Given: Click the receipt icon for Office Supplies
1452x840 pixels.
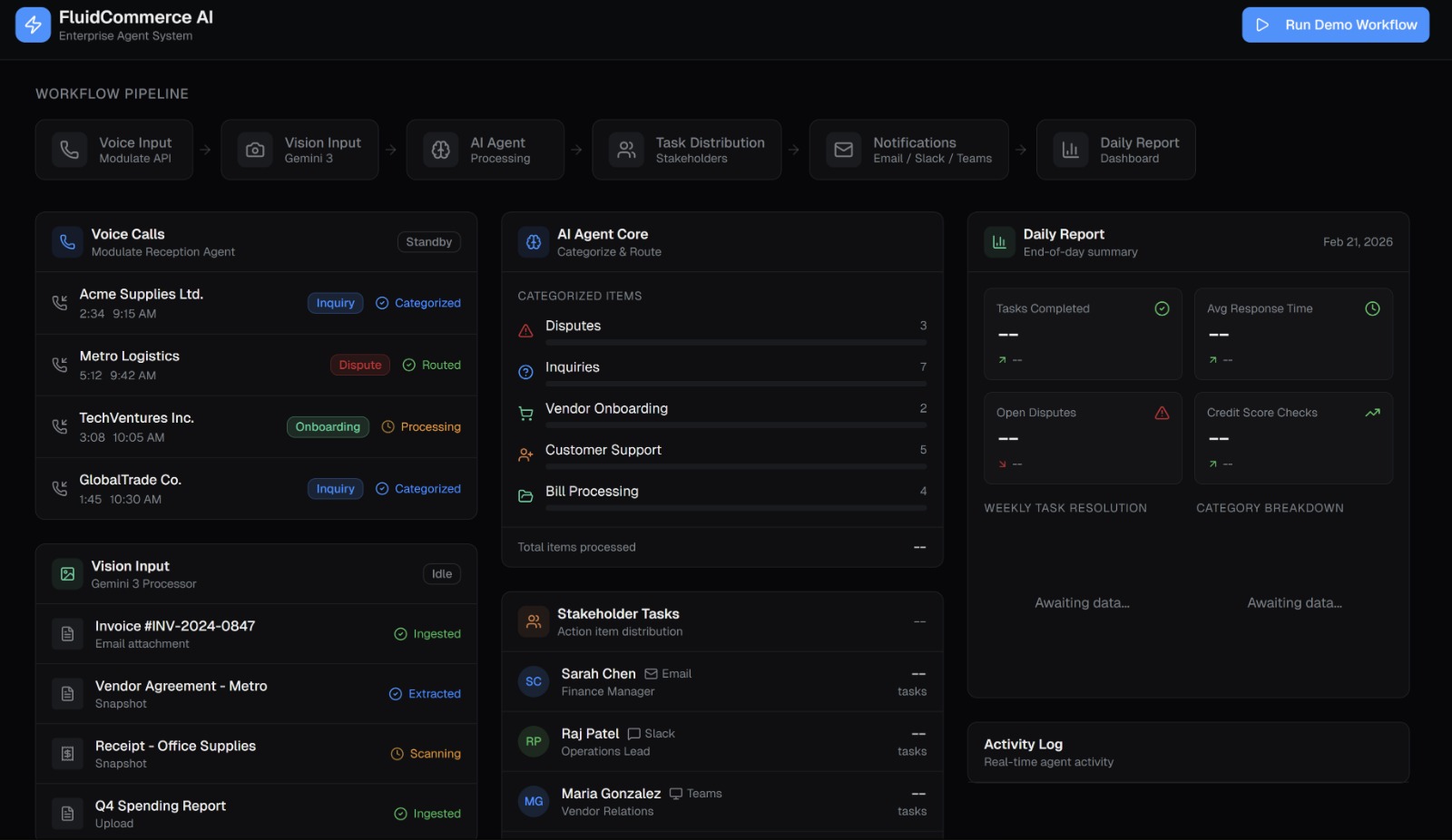Looking at the screenshot, I should [67, 754].
